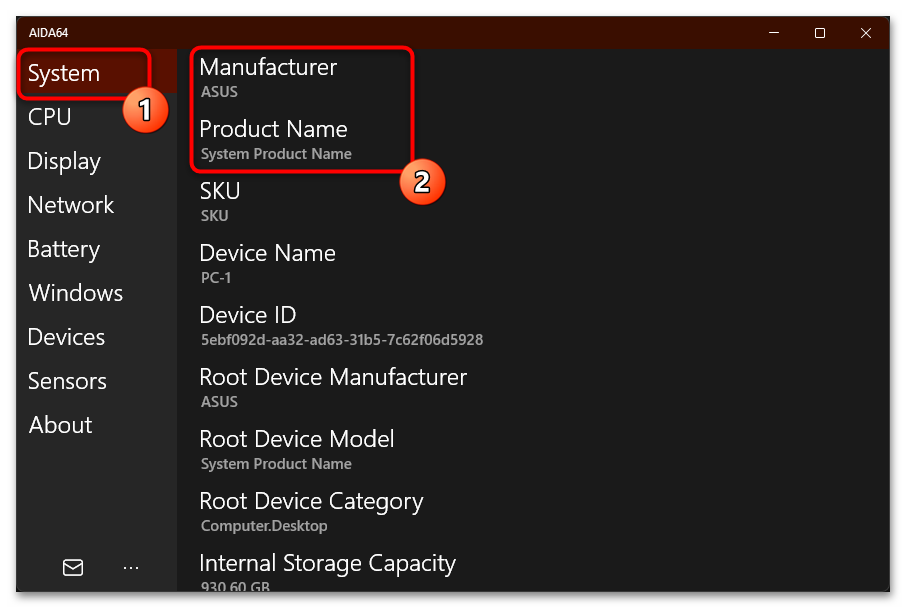906x608 pixels.
Task: Click the Manufacturer heading
Action: click(x=268, y=67)
